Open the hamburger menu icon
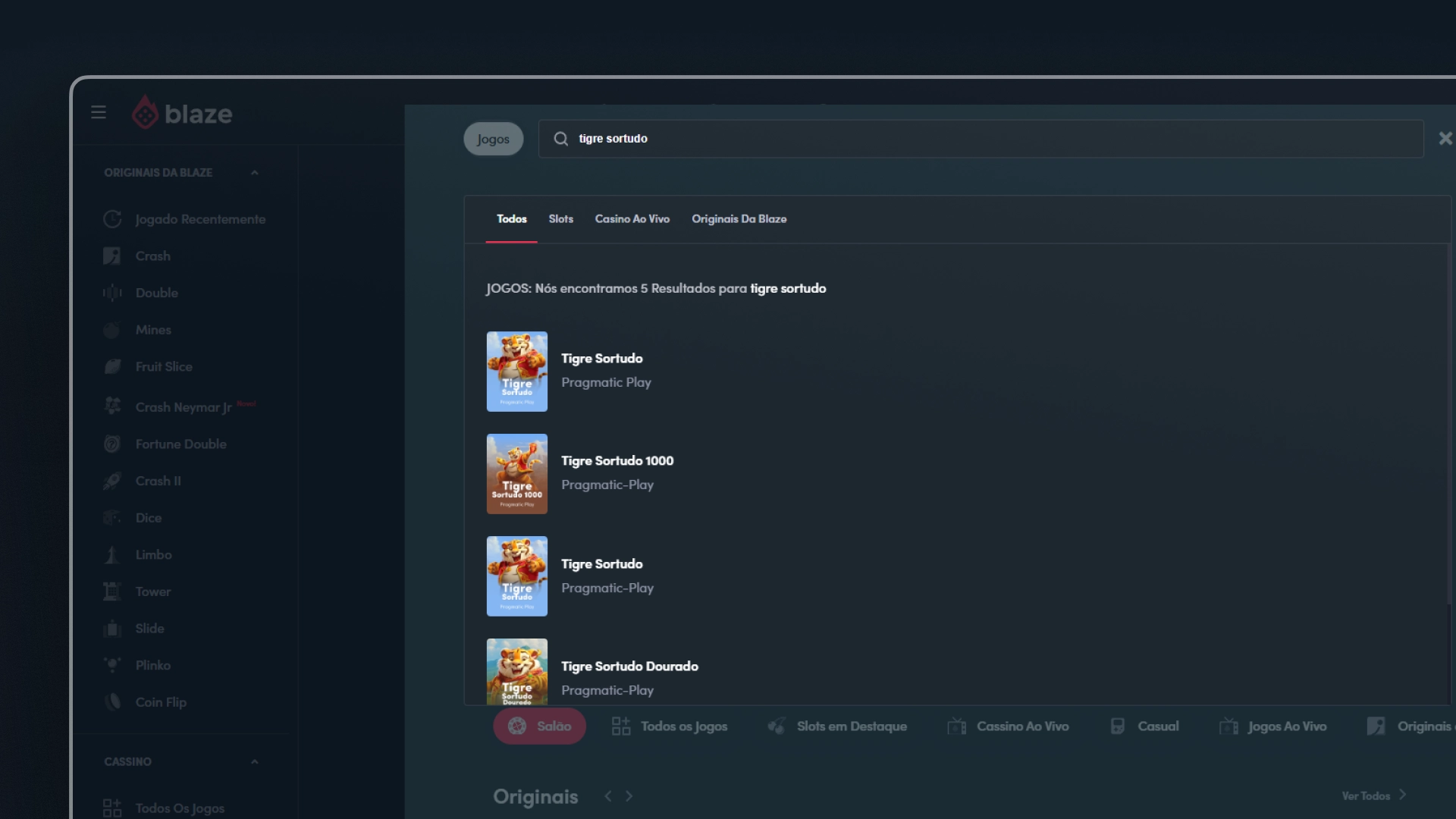The width and height of the screenshot is (1456, 819). pyautogui.click(x=99, y=112)
